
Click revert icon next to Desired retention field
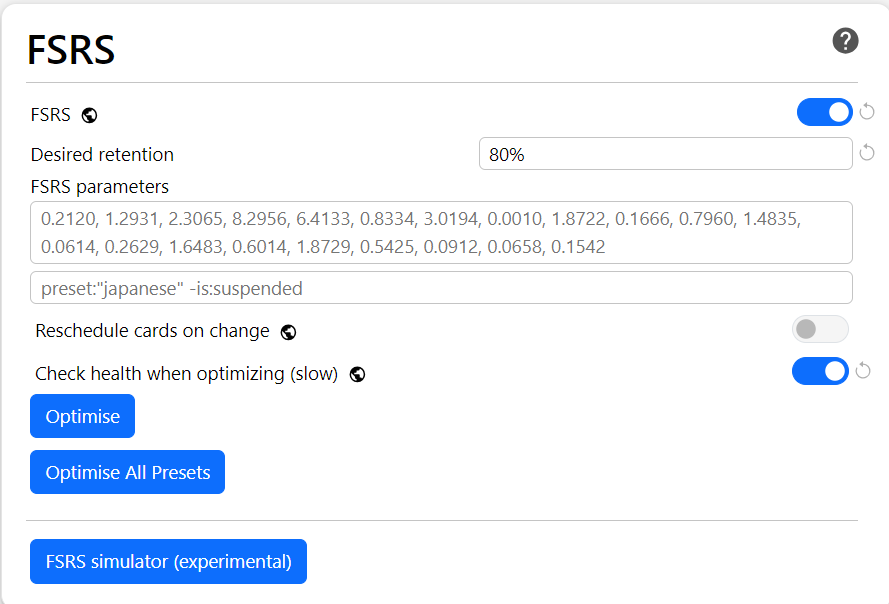tap(867, 153)
